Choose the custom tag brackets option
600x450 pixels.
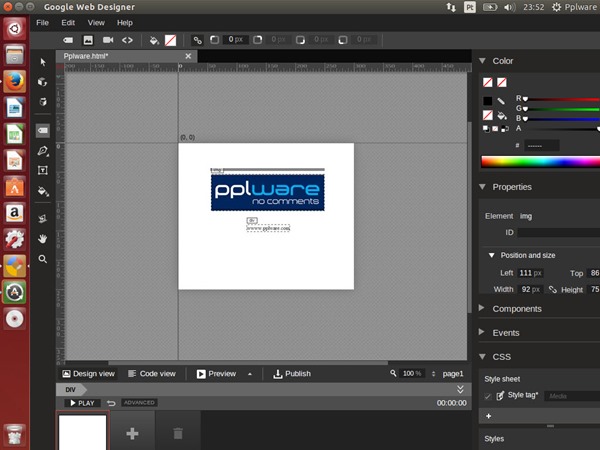(x=127, y=40)
